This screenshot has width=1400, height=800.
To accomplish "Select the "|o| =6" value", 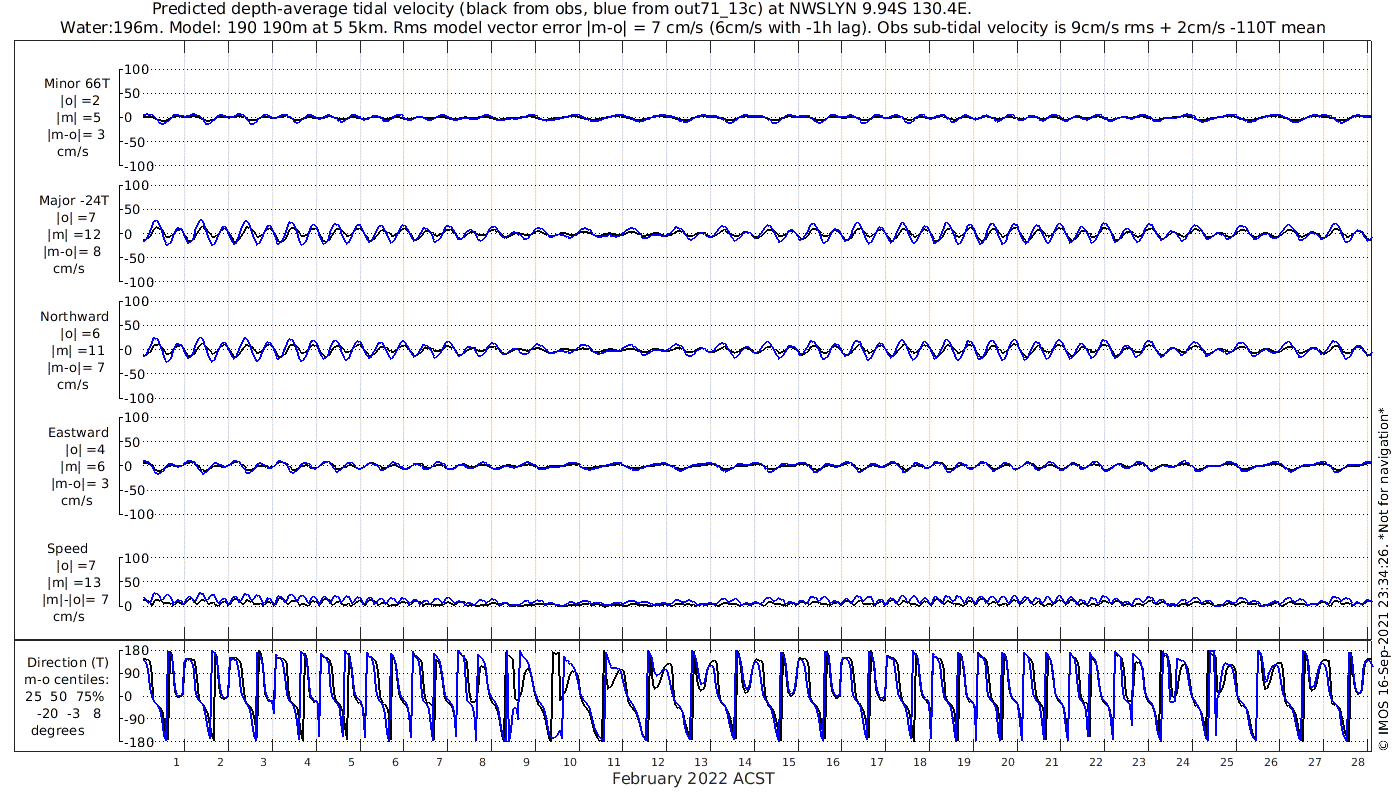I will (x=80, y=333).
